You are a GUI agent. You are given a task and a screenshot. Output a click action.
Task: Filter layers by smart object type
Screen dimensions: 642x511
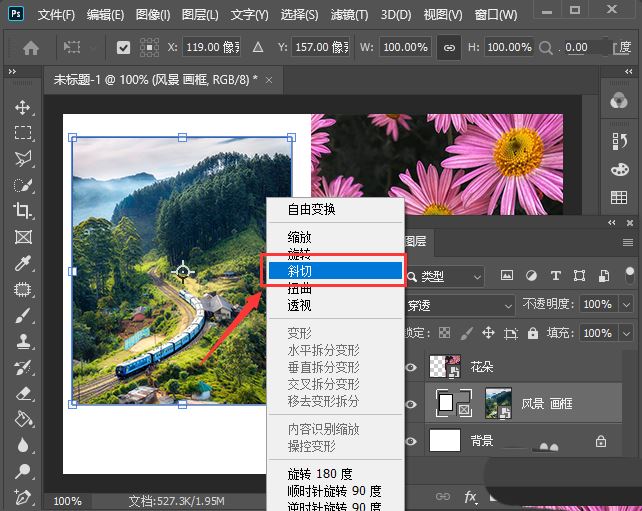pos(604,276)
